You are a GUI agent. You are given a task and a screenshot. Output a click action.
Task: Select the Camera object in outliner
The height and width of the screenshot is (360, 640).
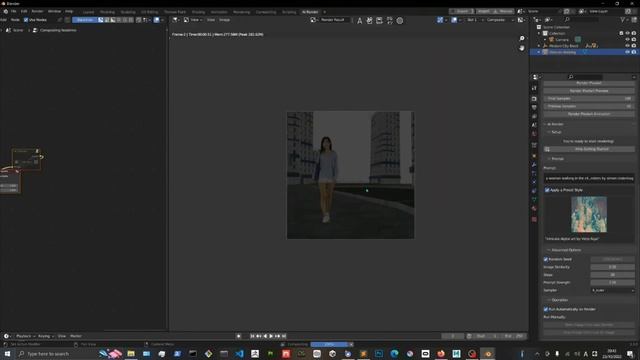562,40
